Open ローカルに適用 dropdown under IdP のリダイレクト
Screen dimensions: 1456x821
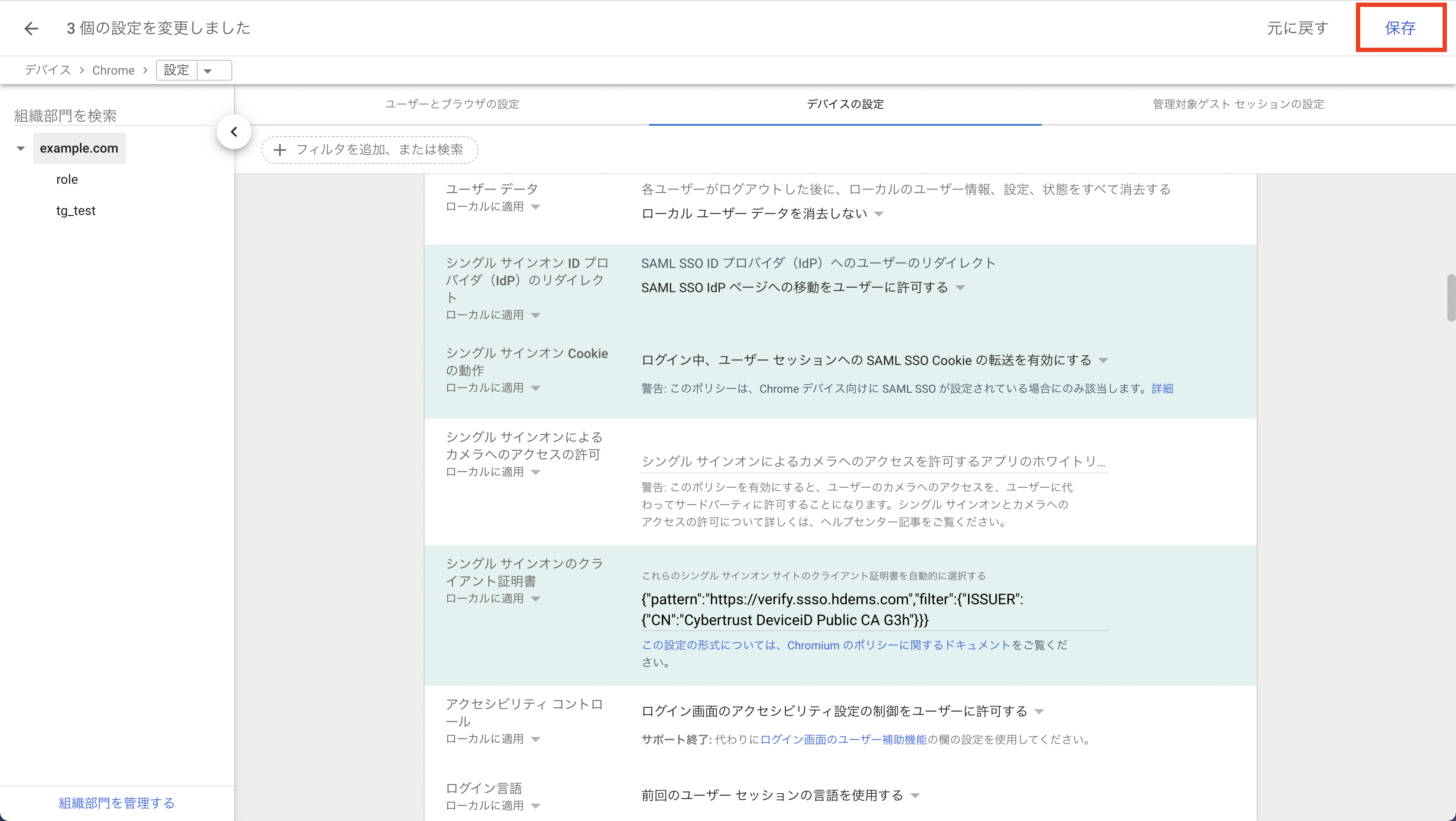click(x=493, y=315)
